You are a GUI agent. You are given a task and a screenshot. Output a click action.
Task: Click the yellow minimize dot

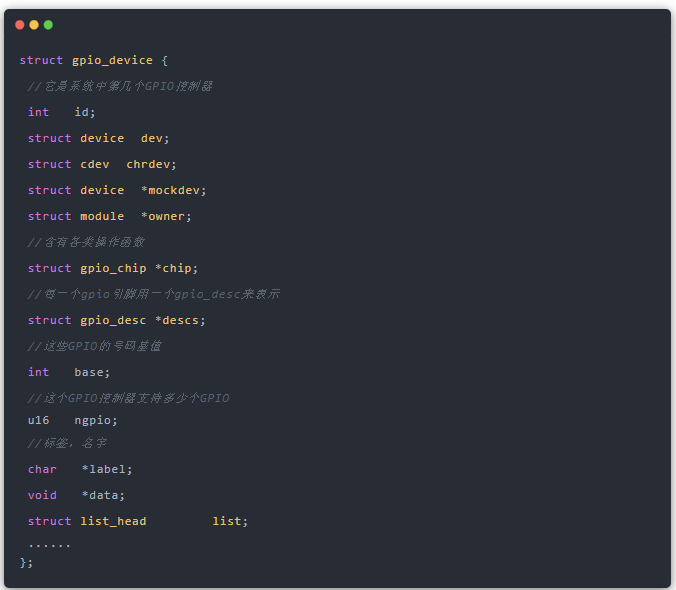tap(34, 25)
